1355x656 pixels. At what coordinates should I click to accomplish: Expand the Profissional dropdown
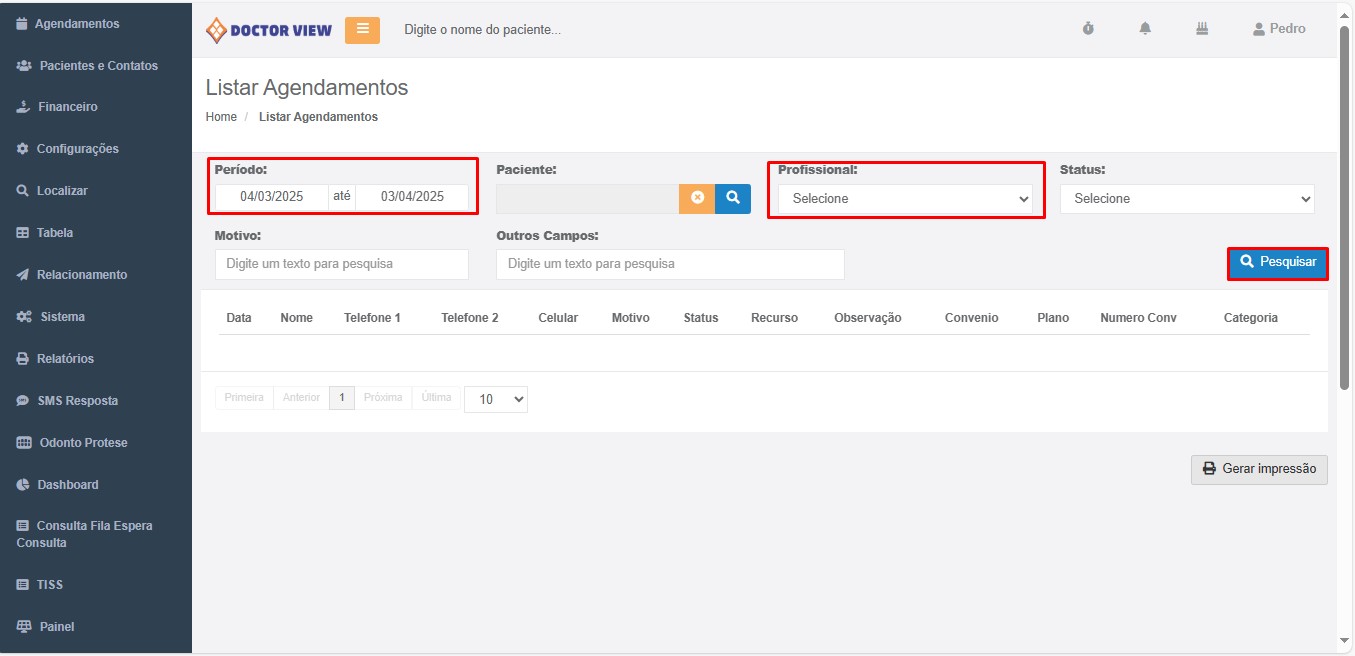pyautogui.click(x=906, y=199)
